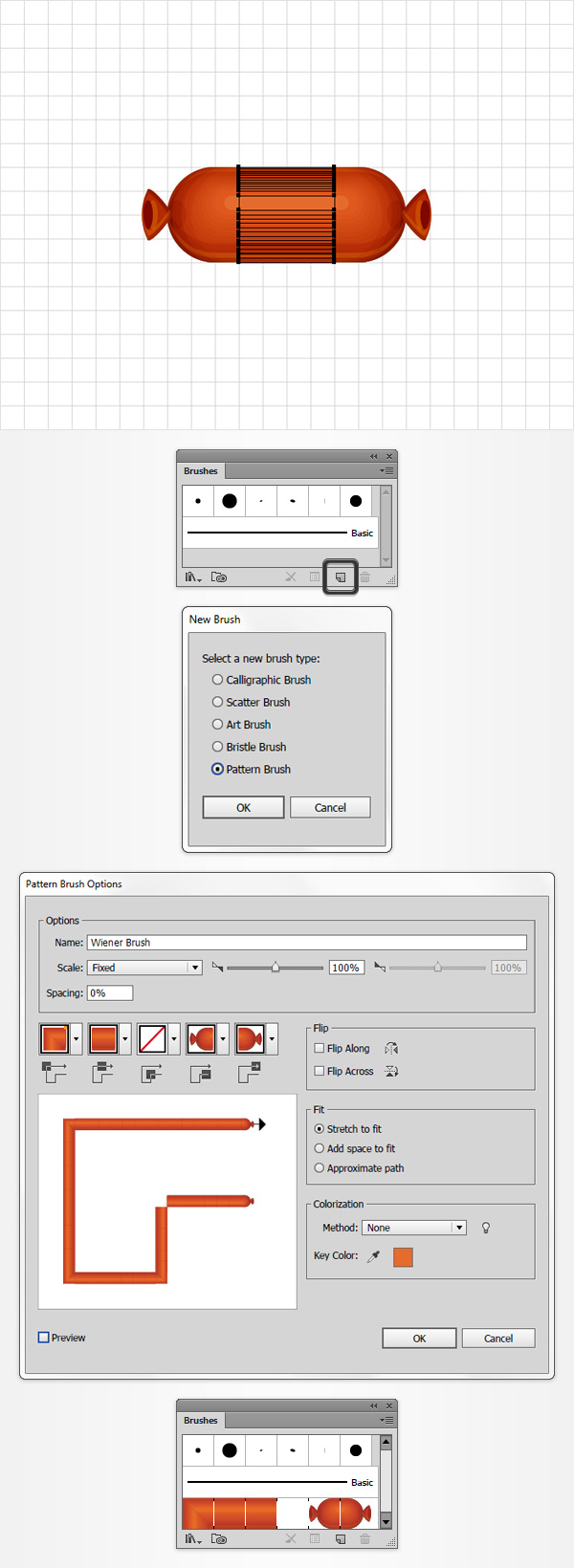This screenshot has height=1568, width=574.
Task: Click scroll up arrow in lower Brushes panel
Action: click(386, 1442)
